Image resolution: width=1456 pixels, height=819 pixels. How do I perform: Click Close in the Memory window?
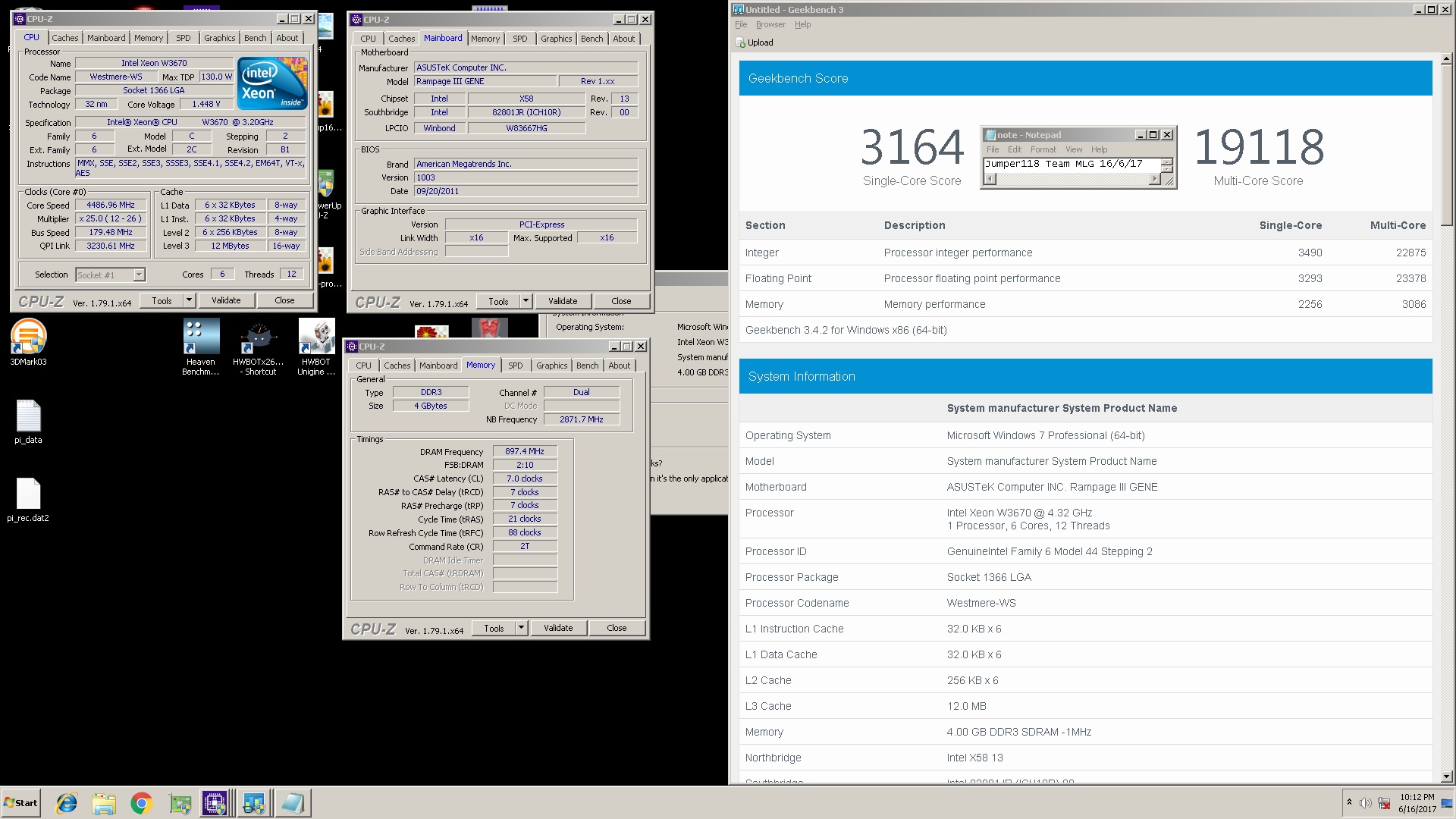617,628
